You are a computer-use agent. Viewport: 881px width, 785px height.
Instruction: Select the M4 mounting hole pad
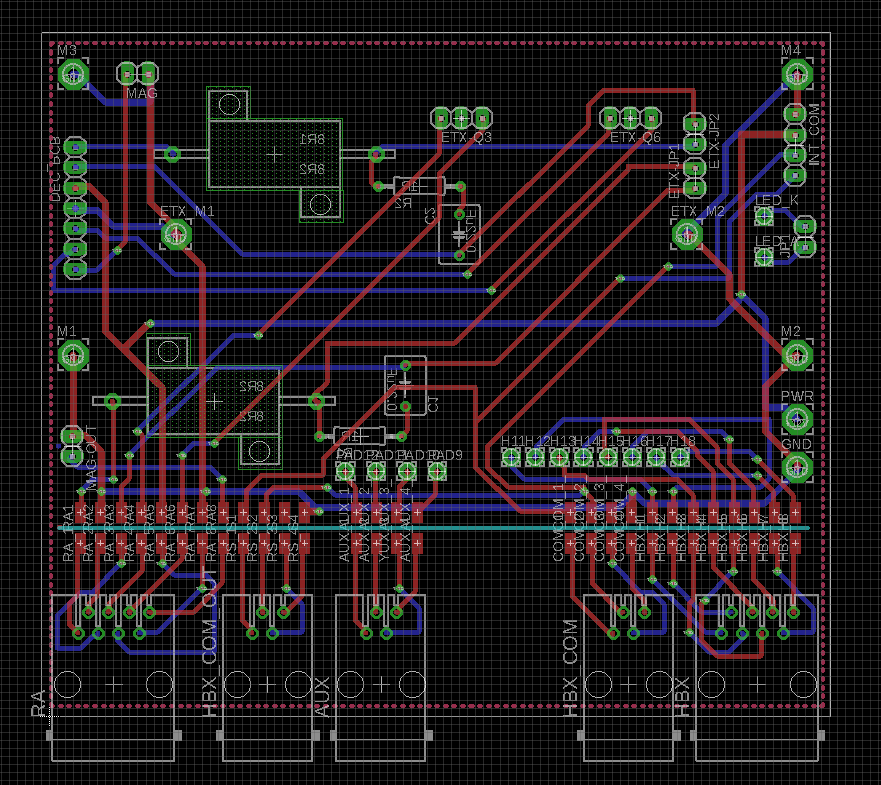click(796, 73)
